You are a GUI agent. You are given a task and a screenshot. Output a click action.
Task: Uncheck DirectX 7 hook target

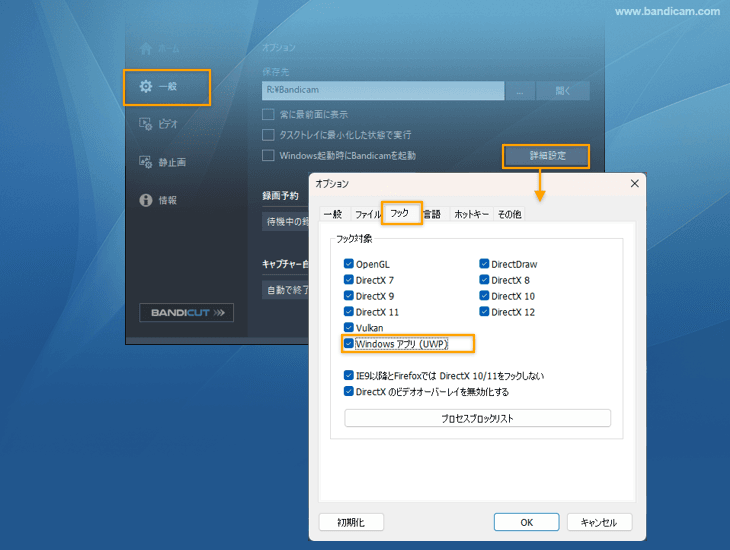[x=349, y=280]
